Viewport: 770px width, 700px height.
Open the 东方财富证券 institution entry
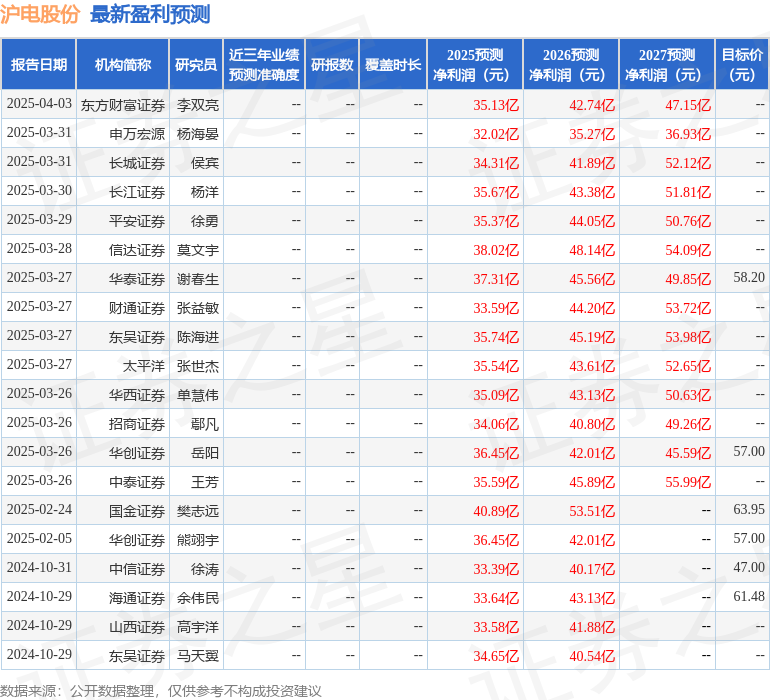[123, 104]
